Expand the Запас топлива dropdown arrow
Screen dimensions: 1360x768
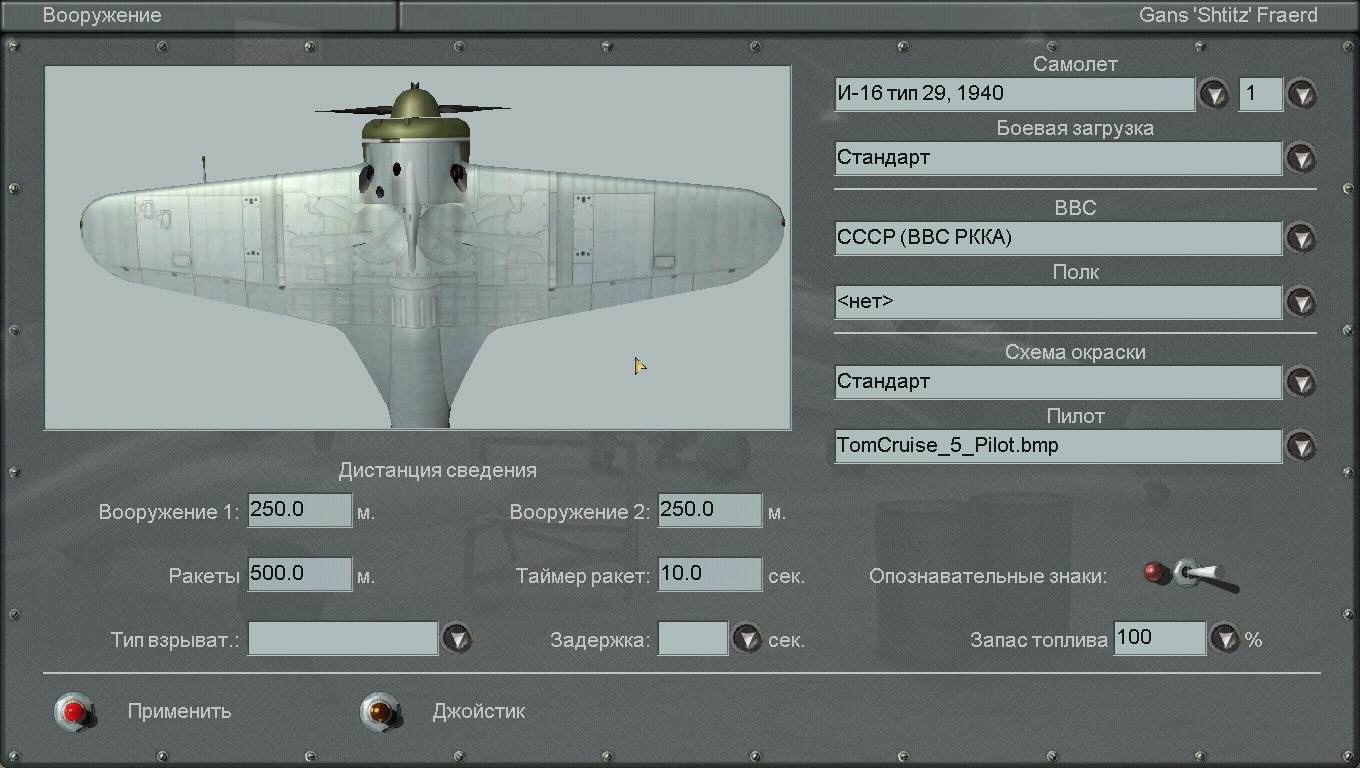(1225, 638)
